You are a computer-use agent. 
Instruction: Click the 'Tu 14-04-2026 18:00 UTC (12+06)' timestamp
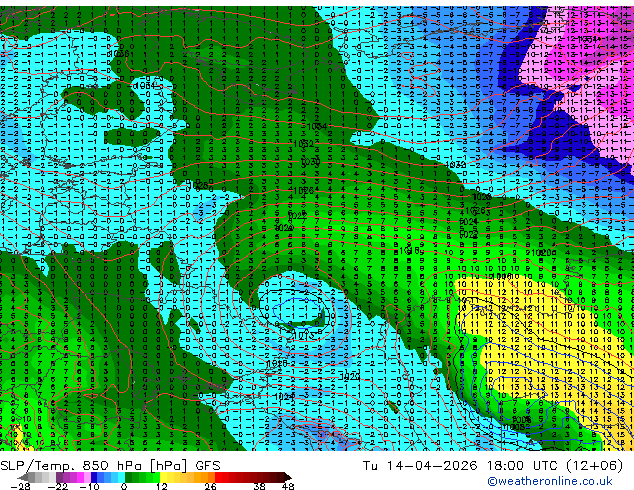point(493,466)
